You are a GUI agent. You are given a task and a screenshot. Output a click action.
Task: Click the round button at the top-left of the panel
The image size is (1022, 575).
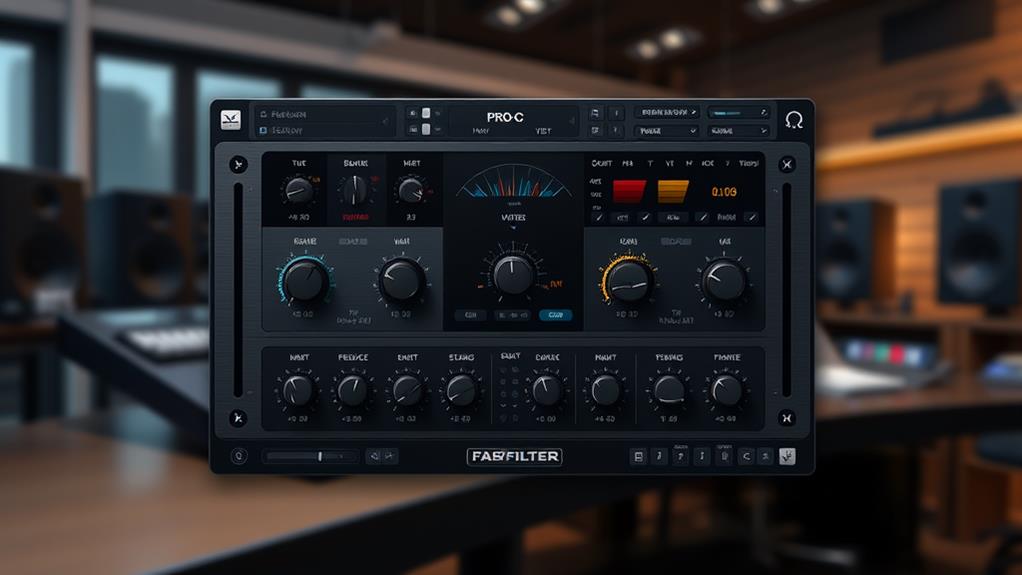click(x=239, y=164)
